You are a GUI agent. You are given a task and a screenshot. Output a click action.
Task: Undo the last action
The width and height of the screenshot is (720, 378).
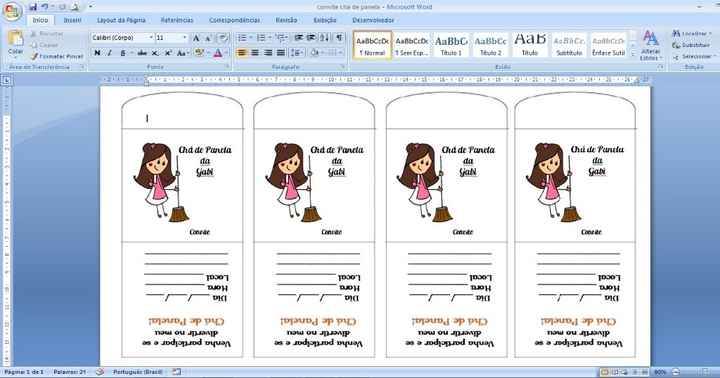point(45,7)
